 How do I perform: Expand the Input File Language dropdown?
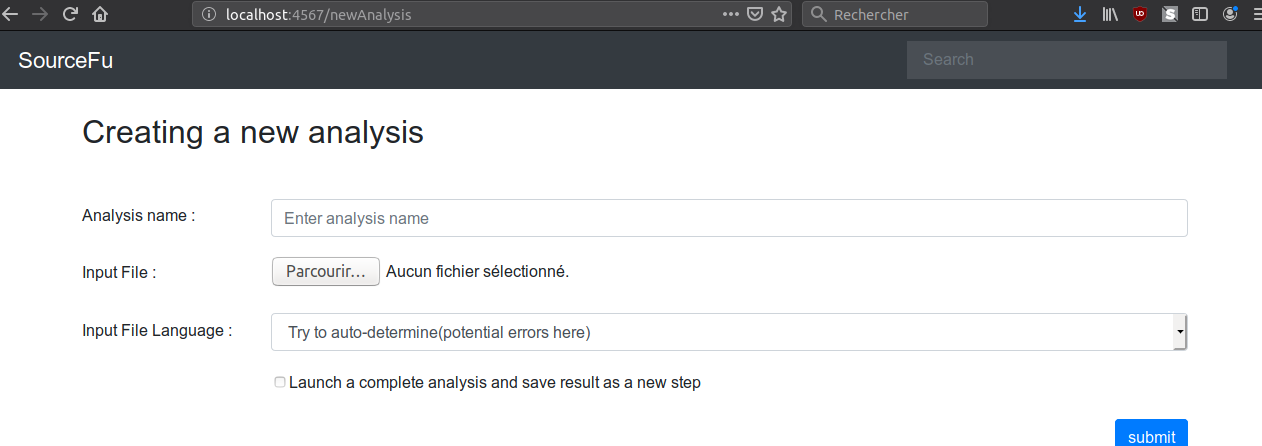(729, 332)
